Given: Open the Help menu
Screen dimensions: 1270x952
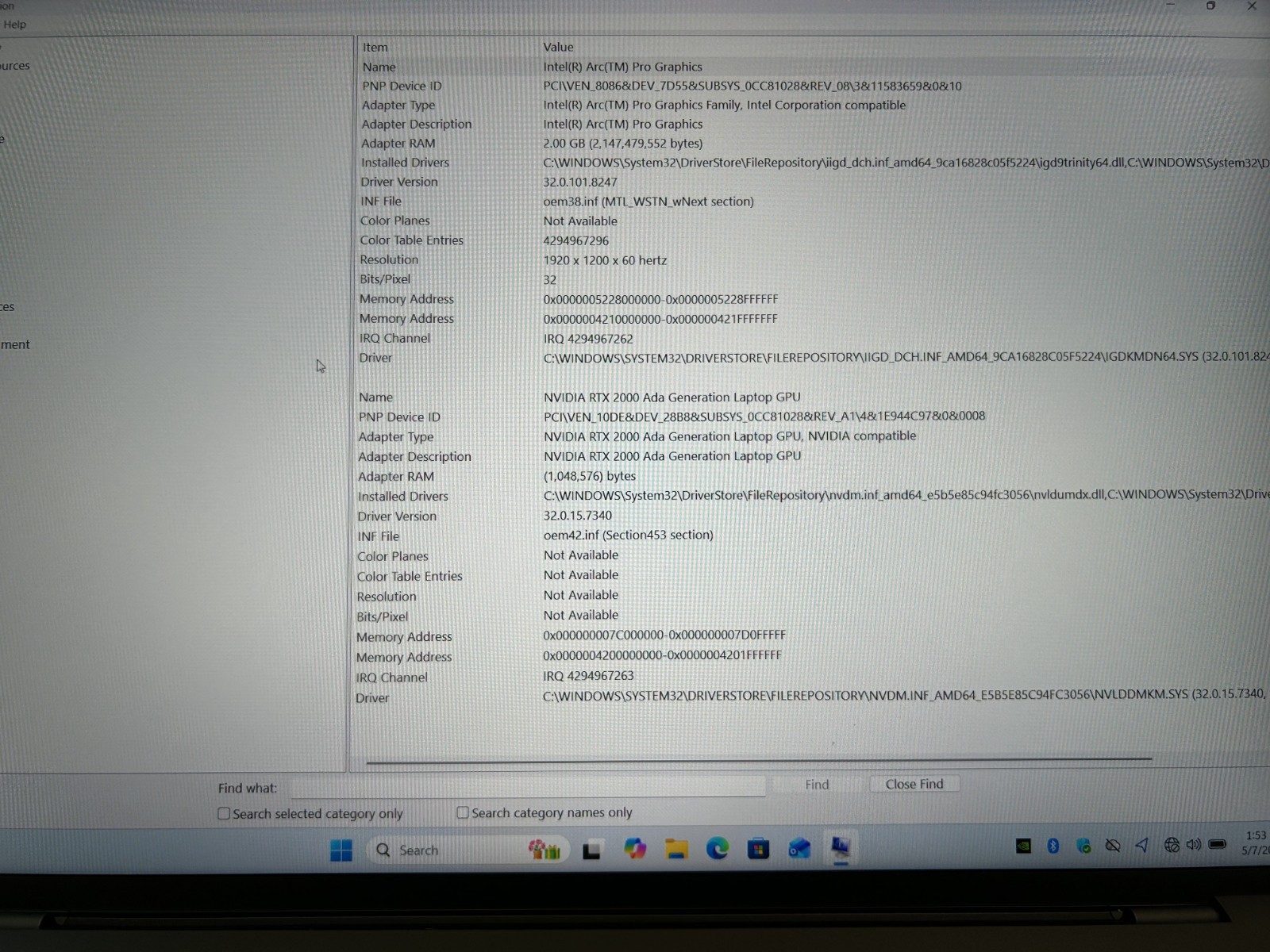Looking at the screenshot, I should tap(15, 25).
